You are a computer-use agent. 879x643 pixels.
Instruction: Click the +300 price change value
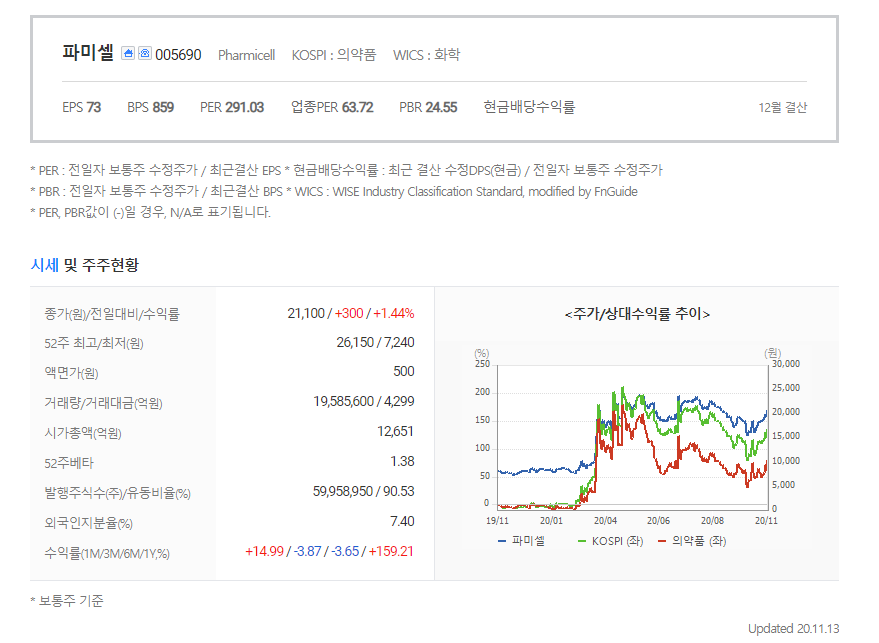(349, 313)
